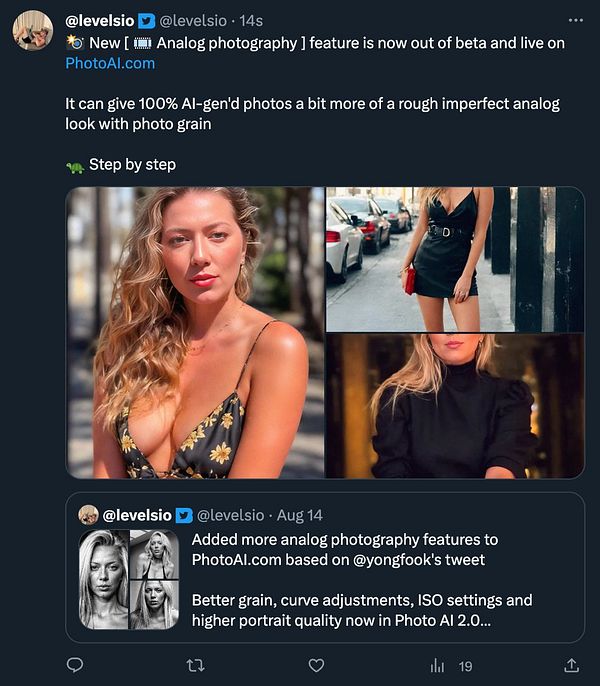Viewport: 600px width, 686px height.
Task: Open black and white portrait thumbnails
Action: click(x=129, y=579)
